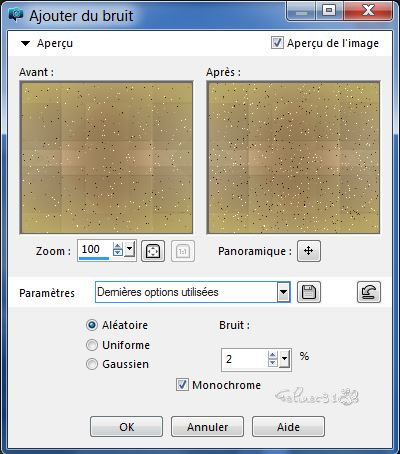Open the Paramètres presets dropdown

pos(284,292)
